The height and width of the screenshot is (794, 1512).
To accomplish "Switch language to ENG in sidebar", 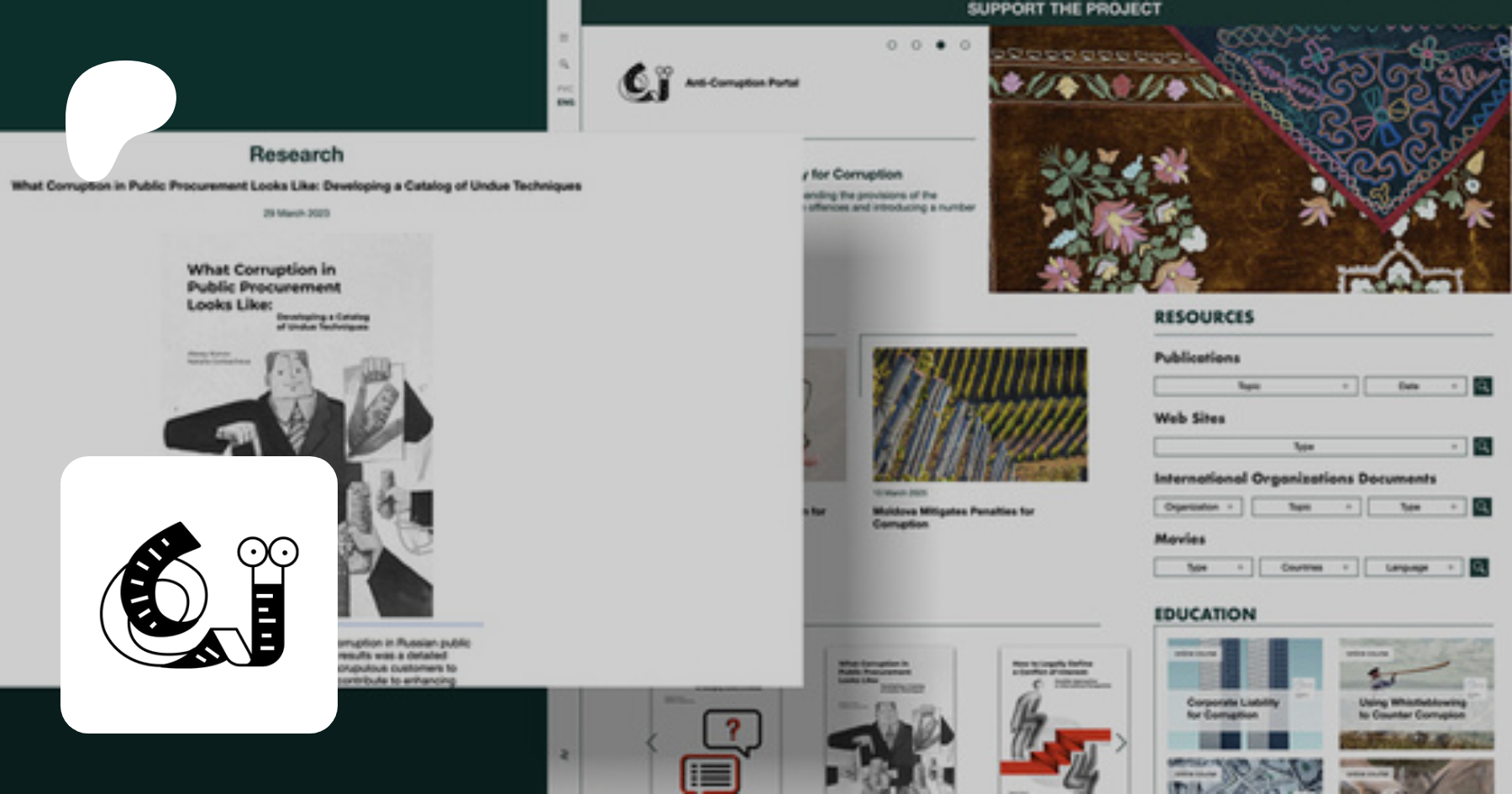I will coord(565,103).
